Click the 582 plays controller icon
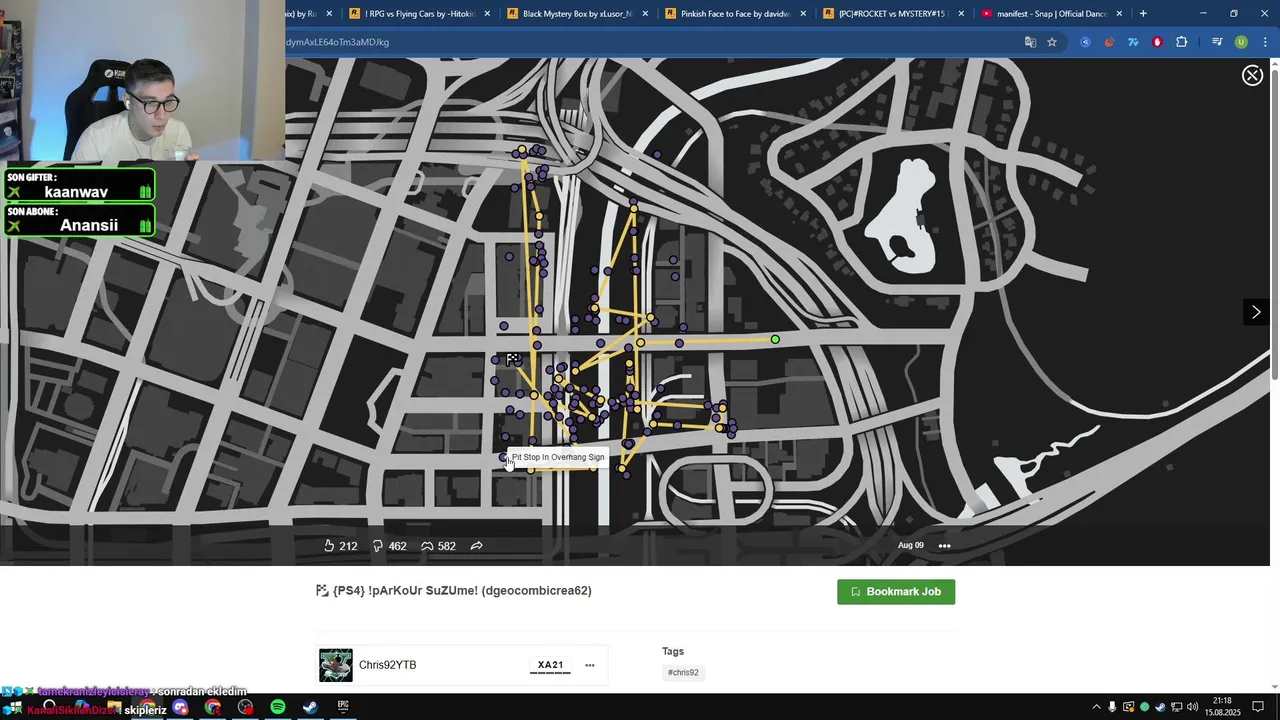This screenshot has width=1280, height=720. 427,546
